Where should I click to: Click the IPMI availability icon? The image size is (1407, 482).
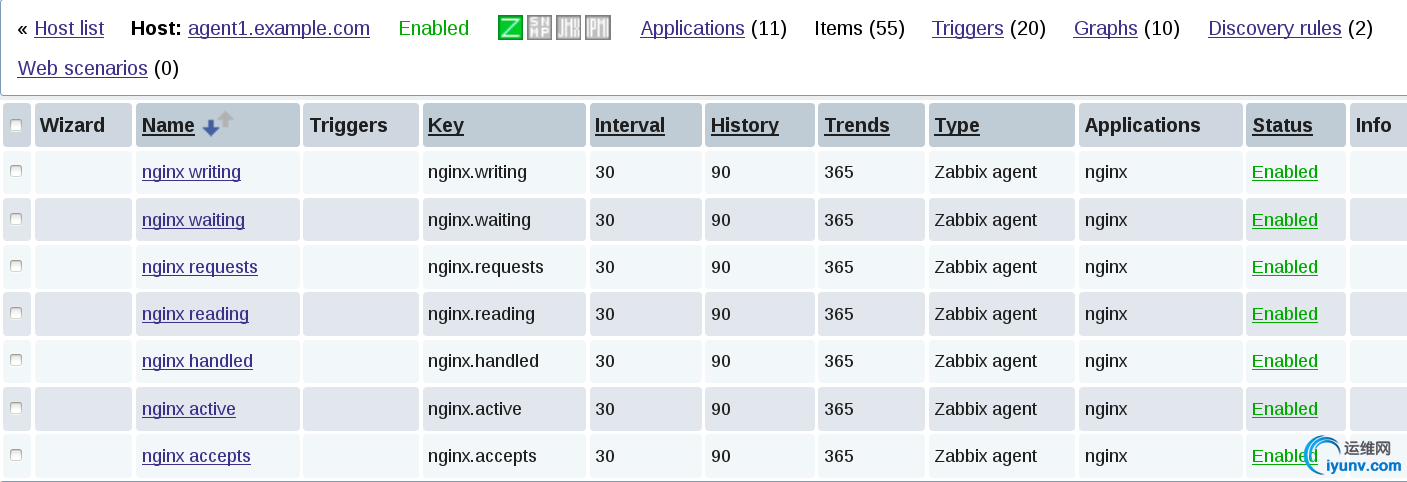coord(598,28)
